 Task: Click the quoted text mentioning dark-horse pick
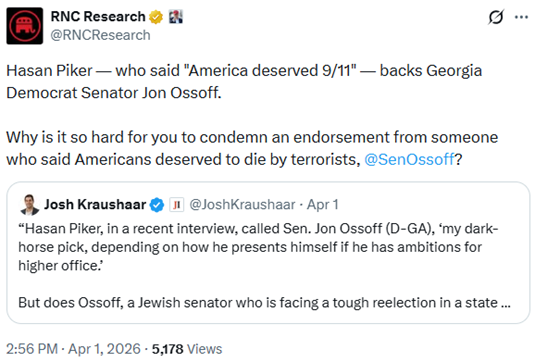tap(258, 247)
